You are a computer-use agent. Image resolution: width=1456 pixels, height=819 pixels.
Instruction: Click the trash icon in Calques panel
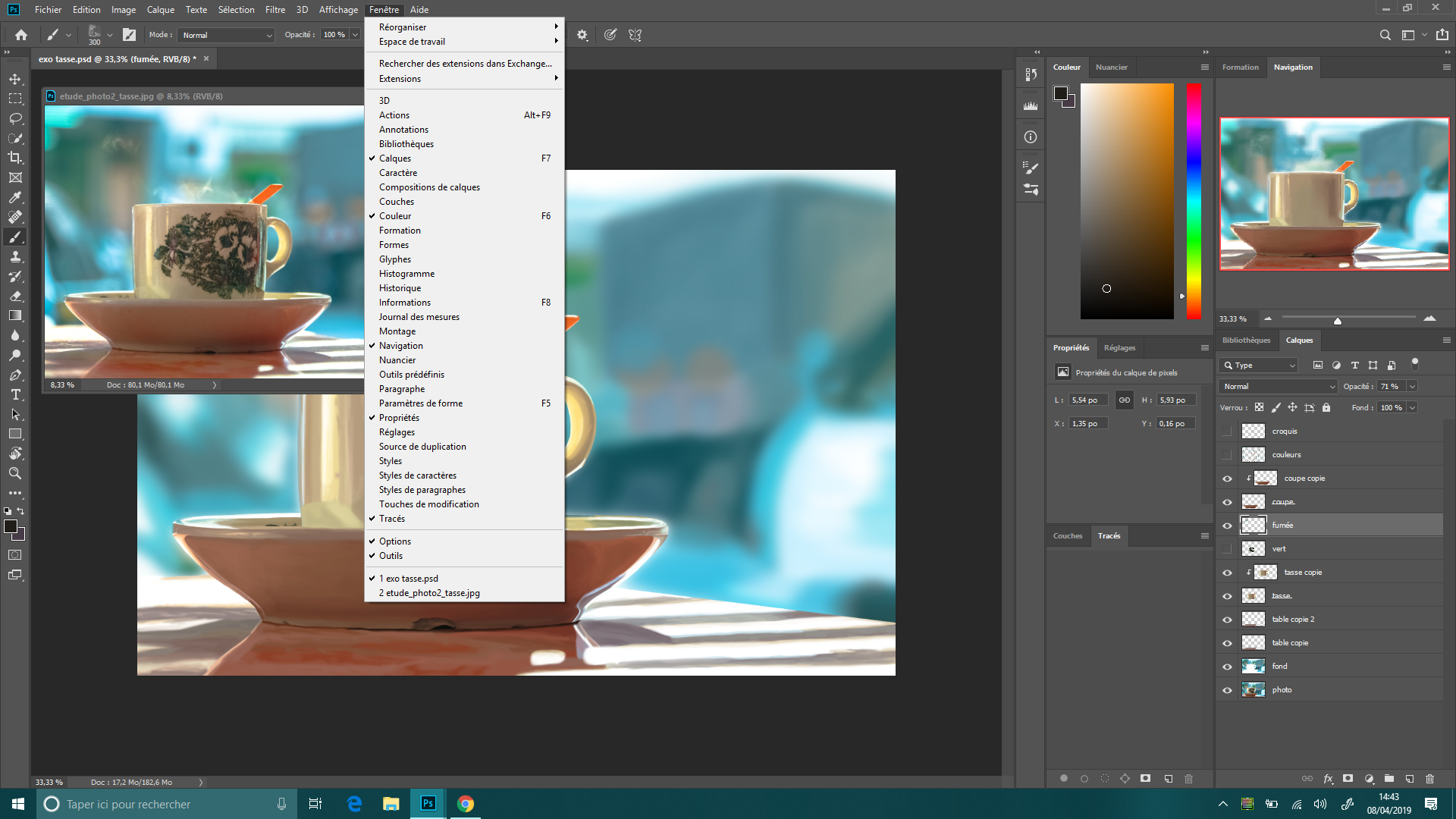[1429, 779]
